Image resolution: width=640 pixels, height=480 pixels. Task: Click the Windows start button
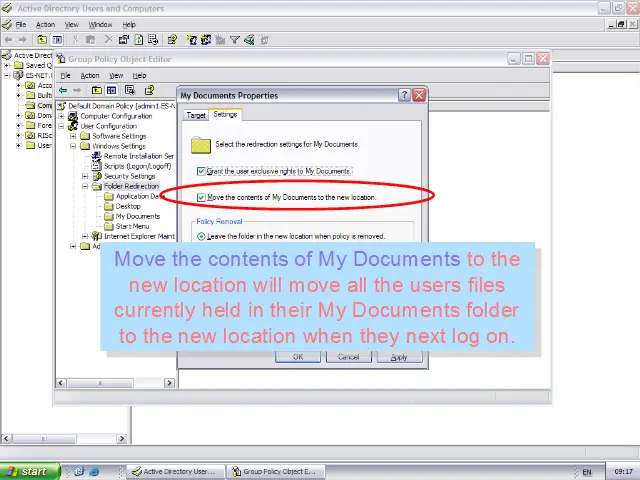point(29,471)
